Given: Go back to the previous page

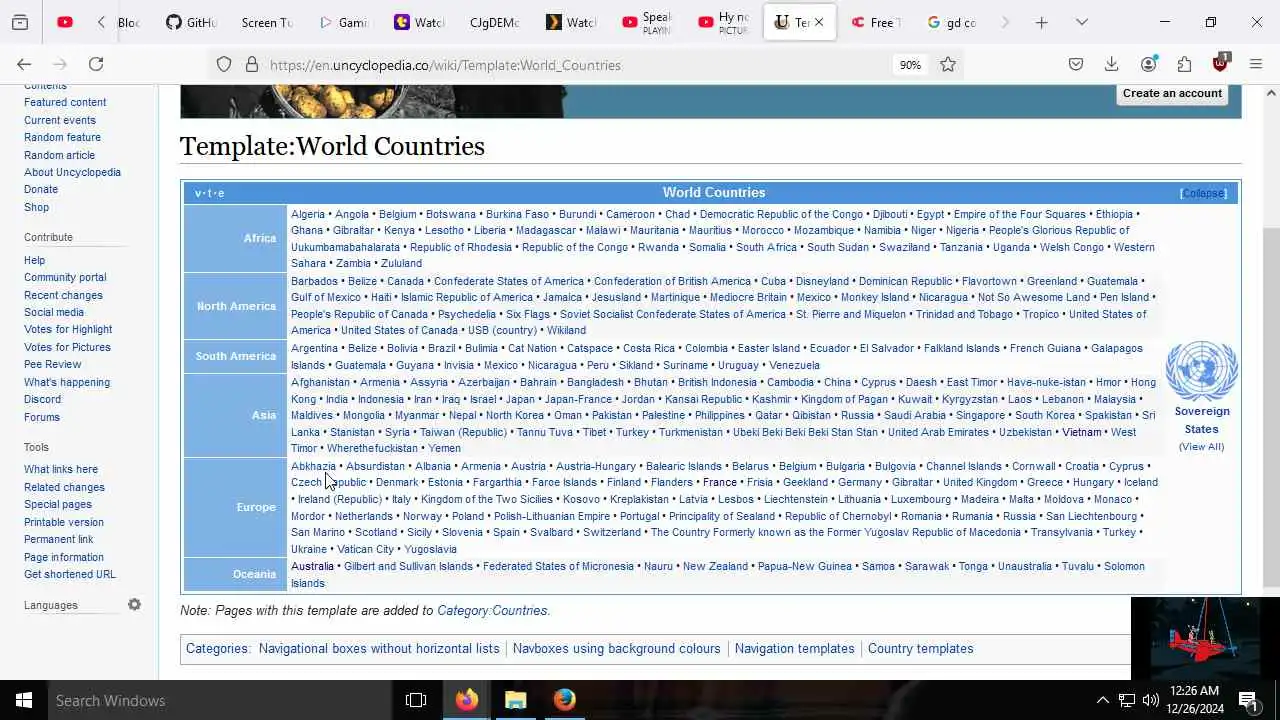Looking at the screenshot, I should point(24,64).
